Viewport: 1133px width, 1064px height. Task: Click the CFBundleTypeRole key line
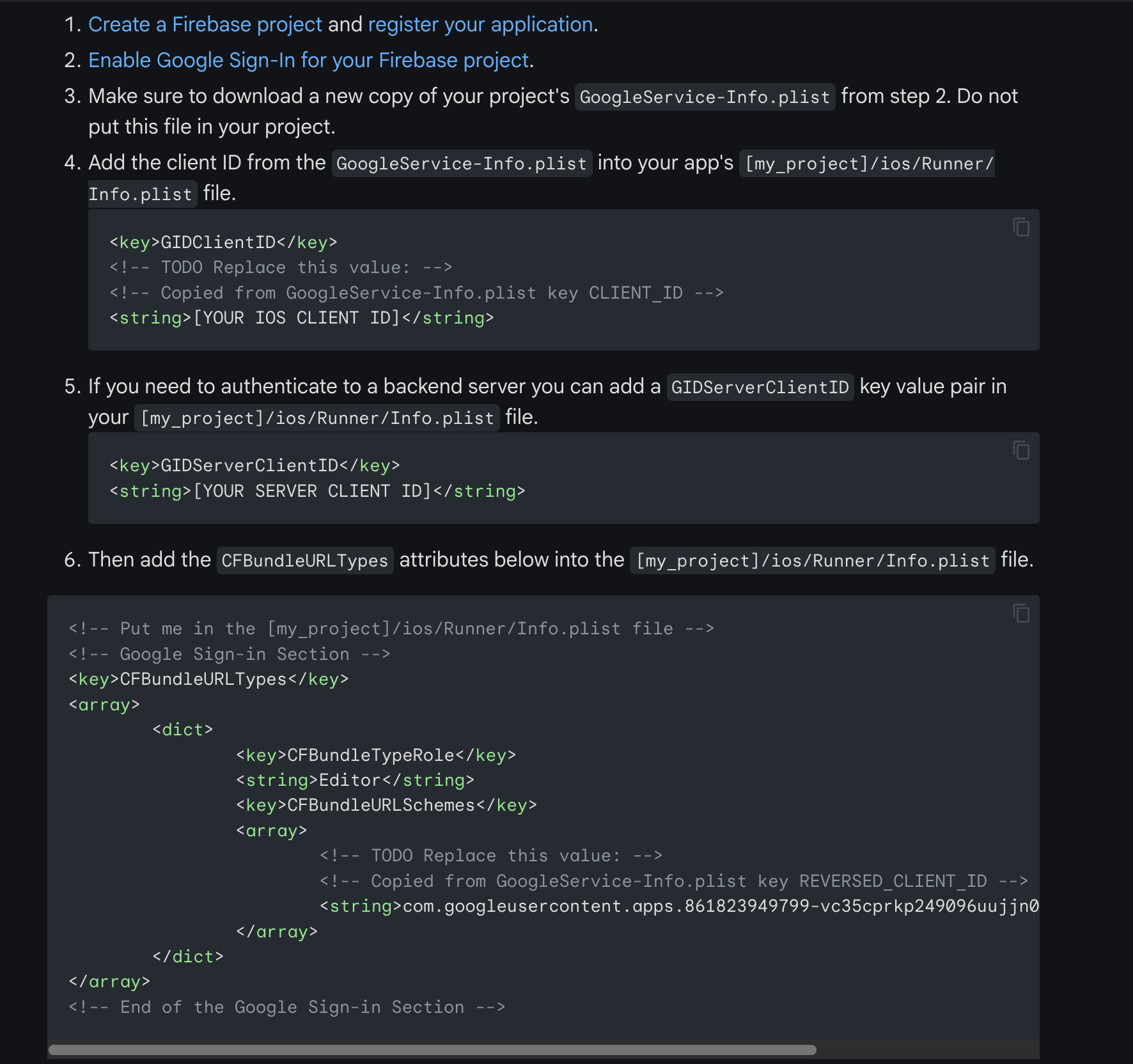pos(376,755)
